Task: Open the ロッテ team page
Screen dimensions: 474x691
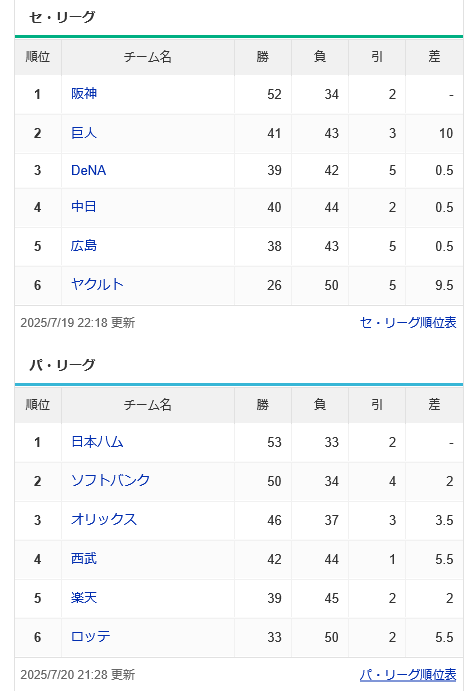Action: click(x=91, y=636)
